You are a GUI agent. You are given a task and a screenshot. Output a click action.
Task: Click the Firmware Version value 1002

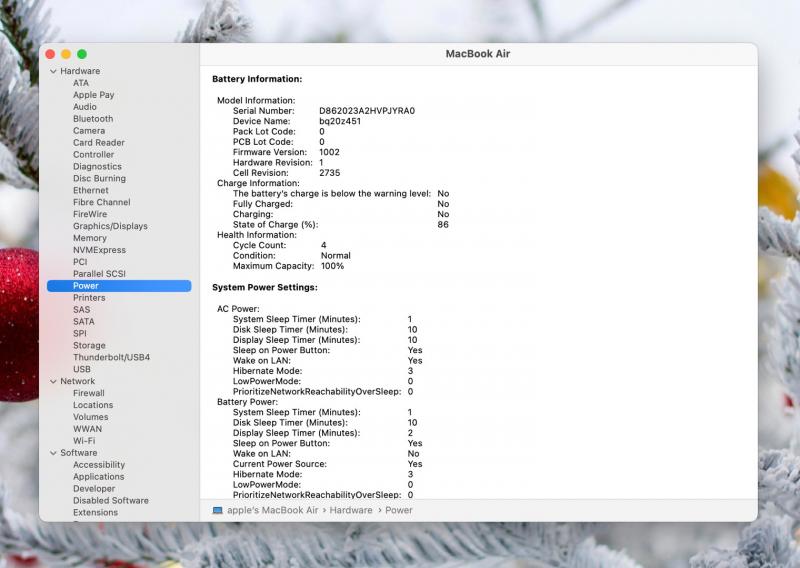[329, 152]
